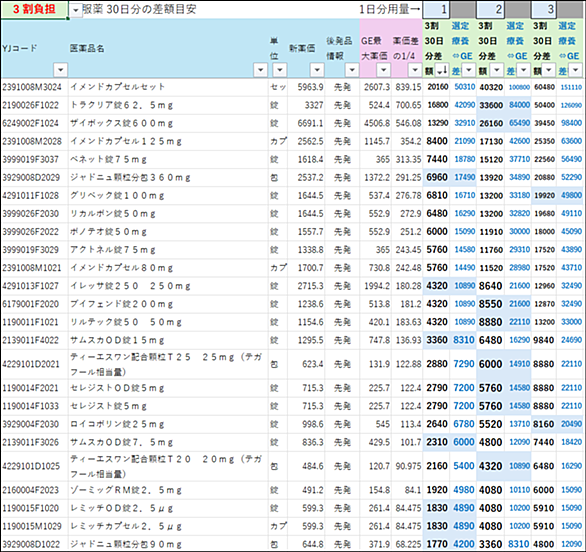Select the レミッチカプセル2.5μg cell
The image size is (586, 552).
tap(168, 527)
